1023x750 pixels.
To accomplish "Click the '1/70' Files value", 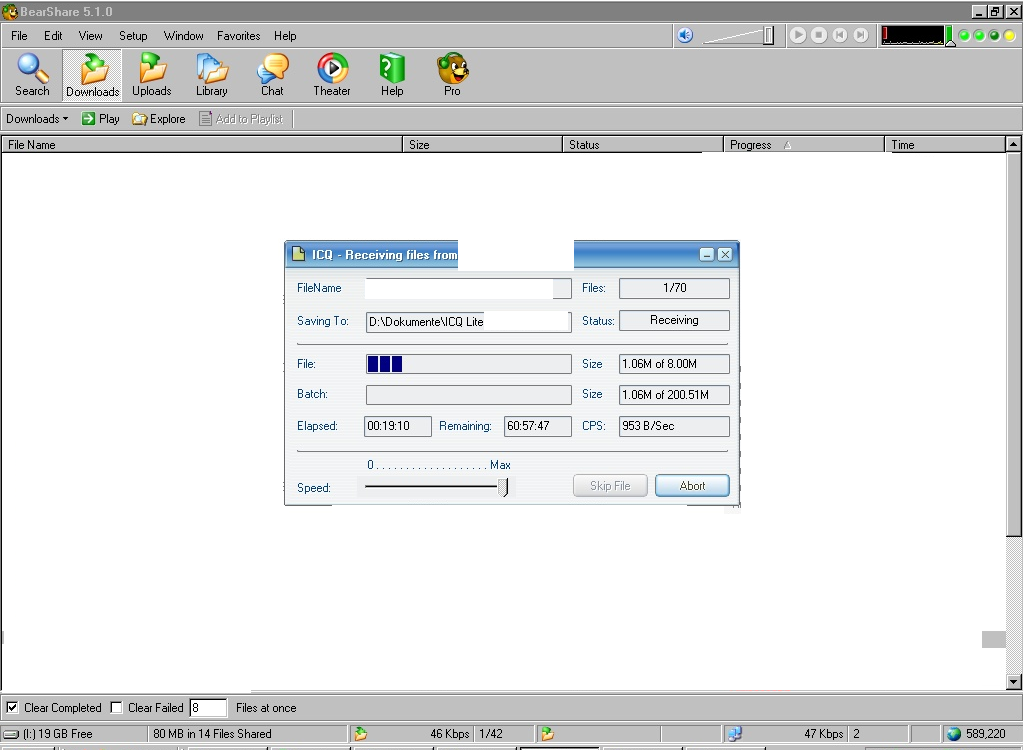I will click(675, 288).
